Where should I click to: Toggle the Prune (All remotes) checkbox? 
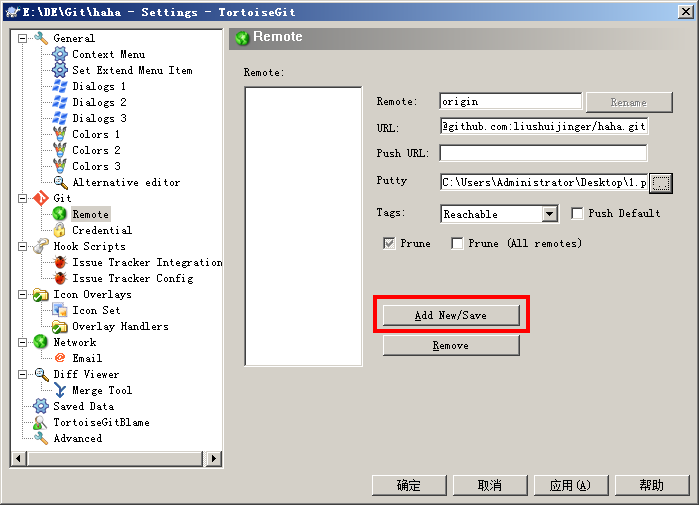(457, 243)
